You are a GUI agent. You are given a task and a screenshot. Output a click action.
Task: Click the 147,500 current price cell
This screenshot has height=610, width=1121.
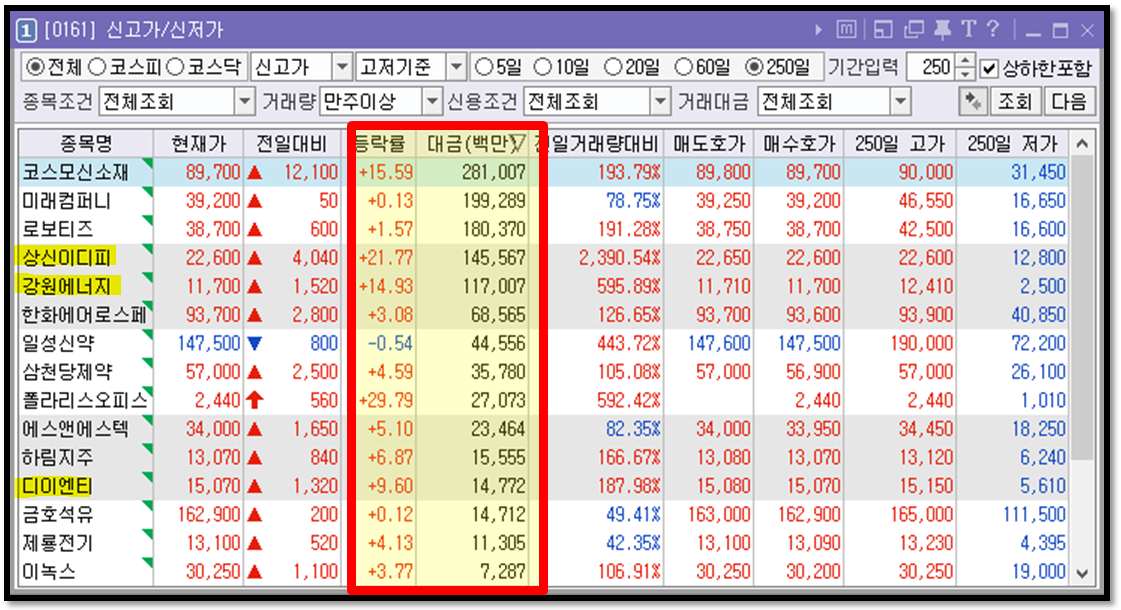(x=209, y=343)
